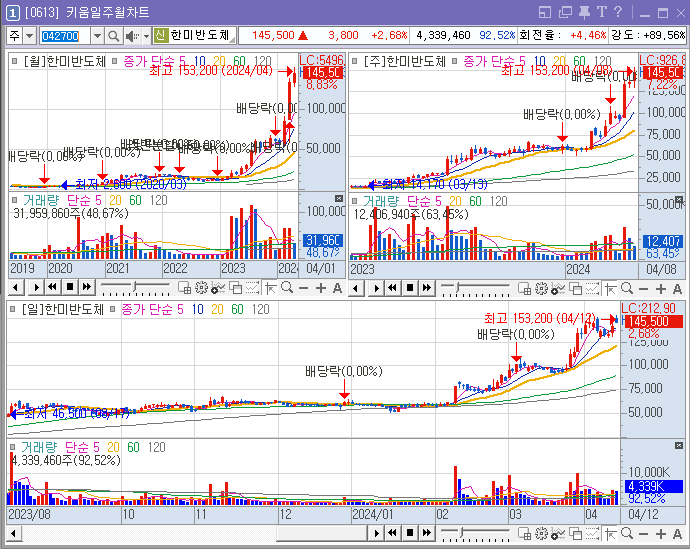Click monthly chart range selection icon
This screenshot has width=690, height=549.
(x=252, y=288)
